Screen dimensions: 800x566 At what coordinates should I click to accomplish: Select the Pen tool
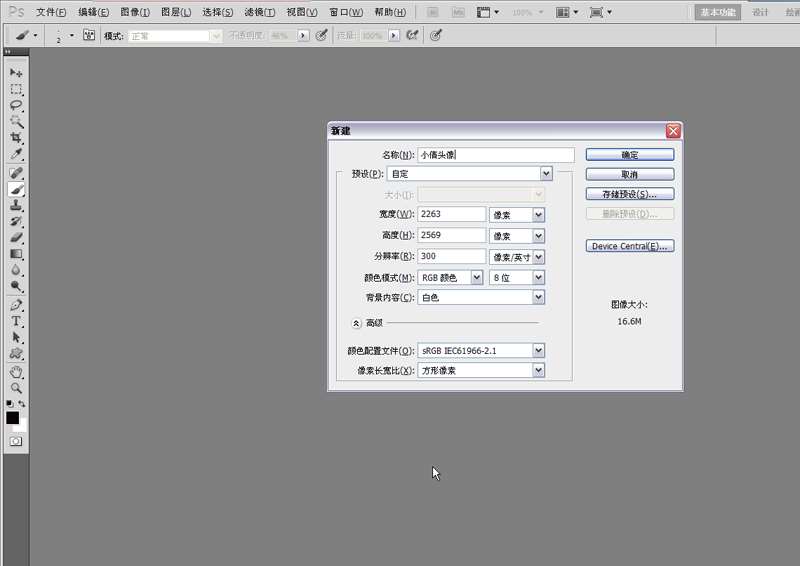pyautogui.click(x=16, y=305)
